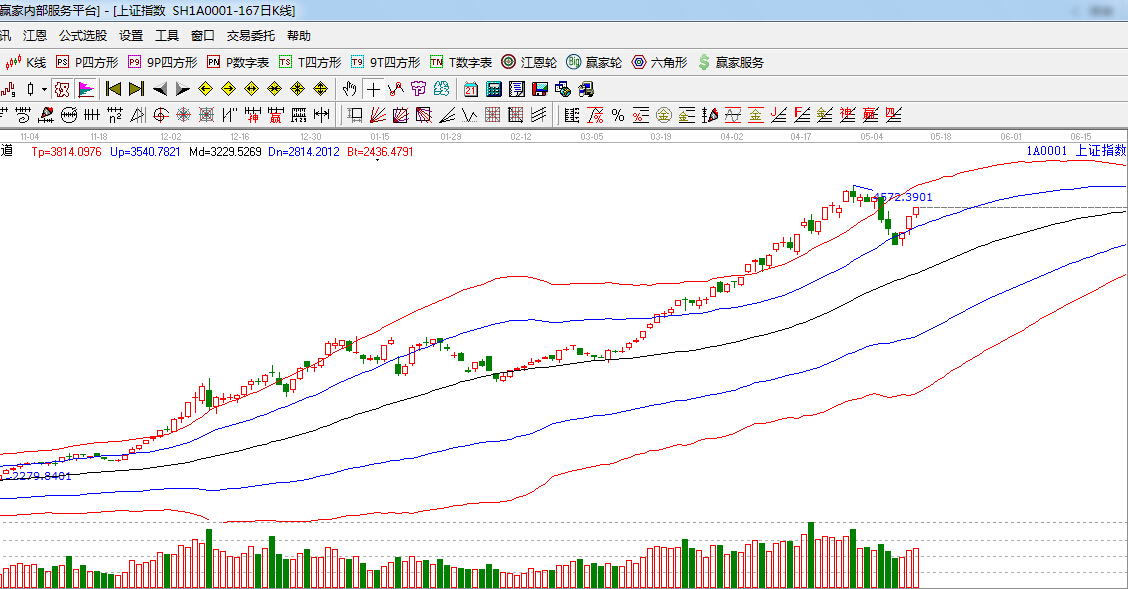Image resolution: width=1128 pixels, height=589 pixels.
Task: Toggle the gray play-forward triangle button
Action: pos(182,88)
